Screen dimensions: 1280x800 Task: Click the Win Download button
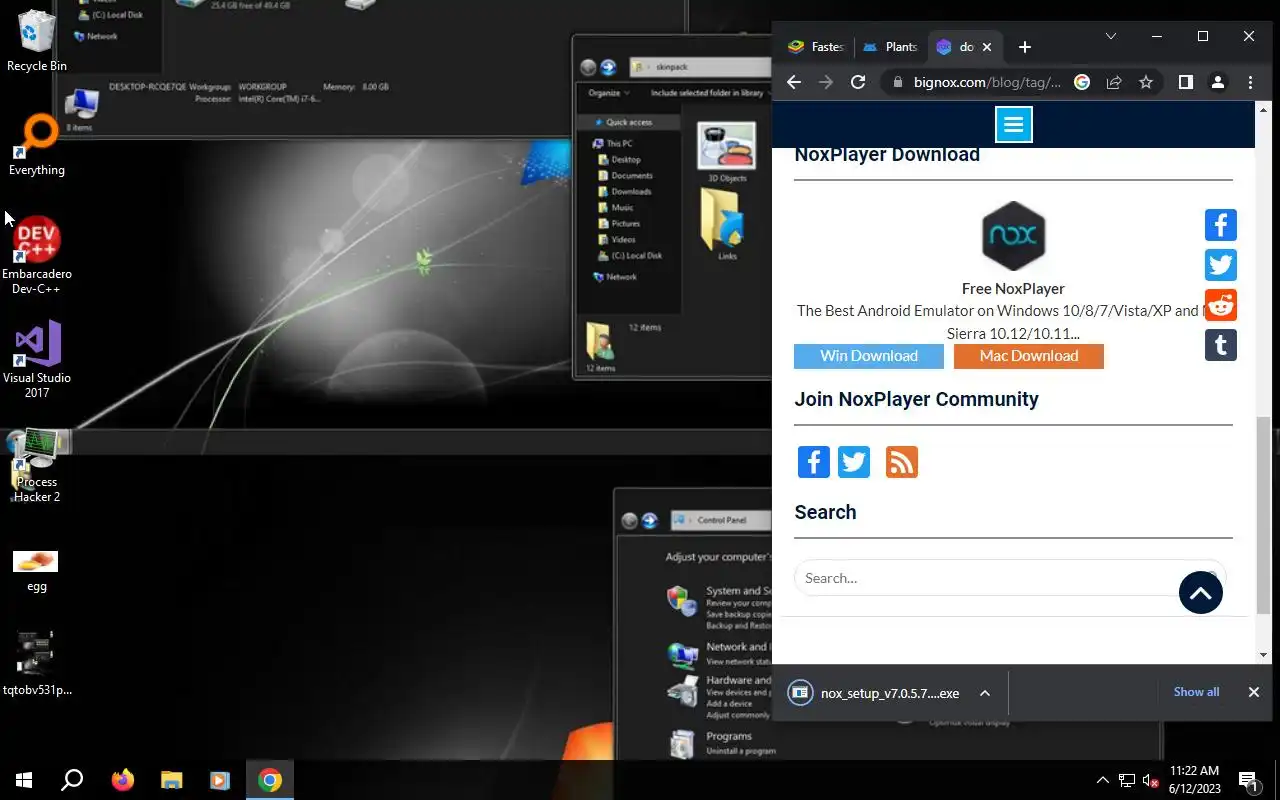pyautogui.click(x=869, y=356)
